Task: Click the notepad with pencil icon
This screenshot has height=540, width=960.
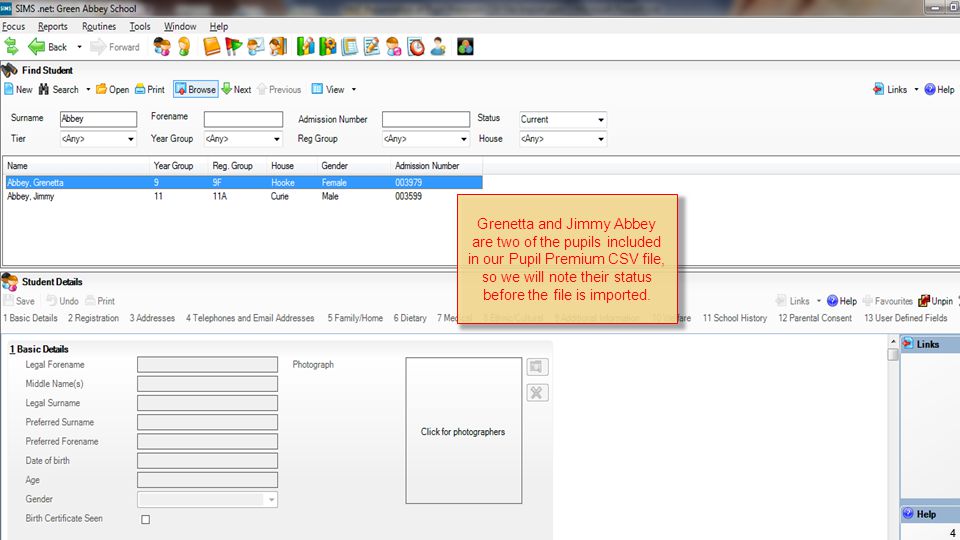Action: 372,47
